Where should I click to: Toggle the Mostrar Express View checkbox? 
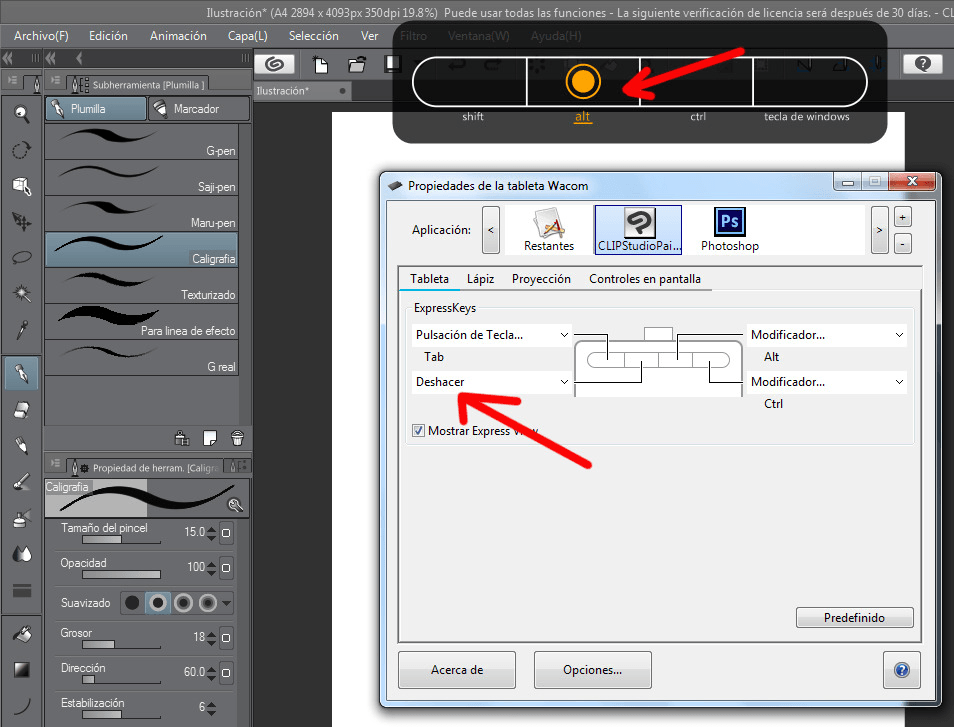[418, 431]
